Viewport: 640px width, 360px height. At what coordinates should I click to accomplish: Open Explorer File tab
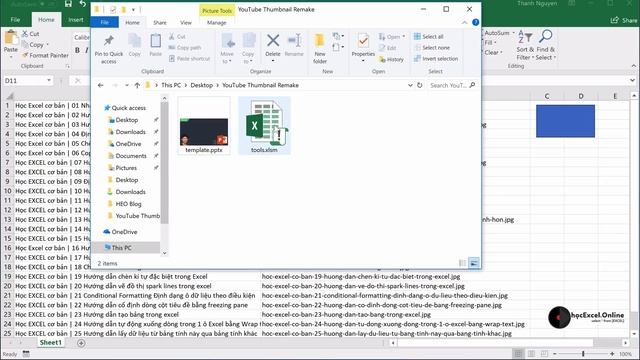click(104, 22)
